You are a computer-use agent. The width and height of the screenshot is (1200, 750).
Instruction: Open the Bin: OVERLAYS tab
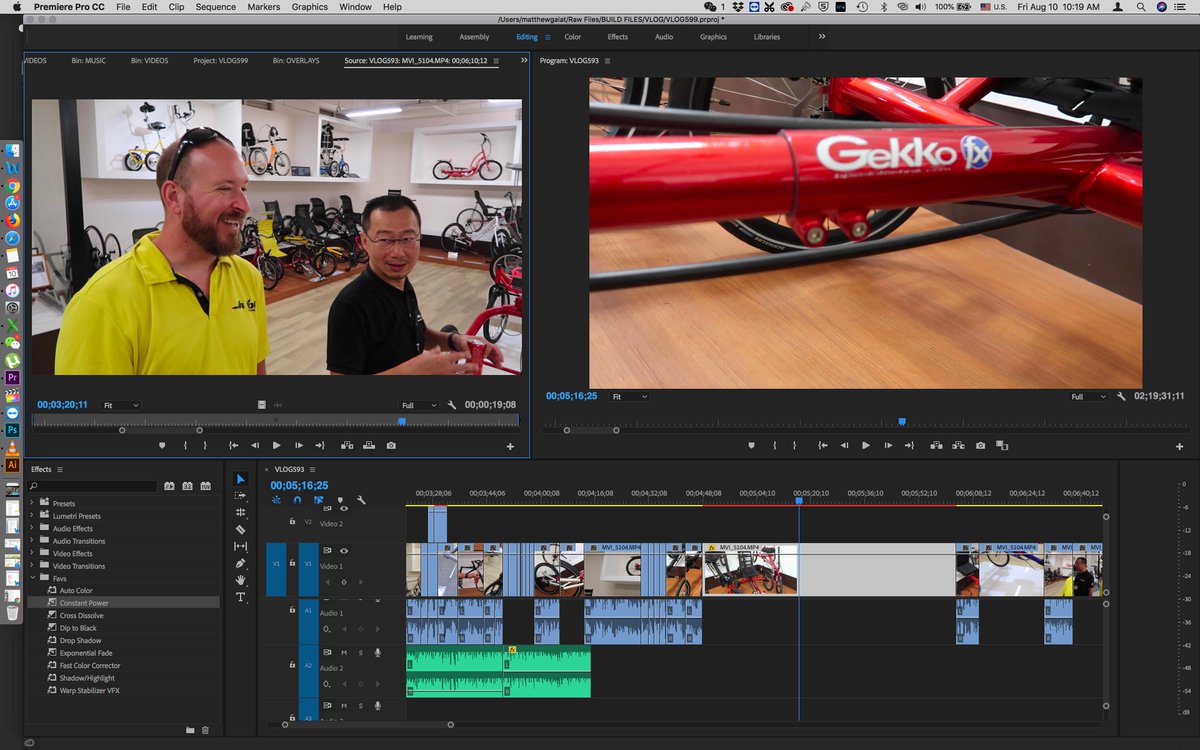click(296, 61)
